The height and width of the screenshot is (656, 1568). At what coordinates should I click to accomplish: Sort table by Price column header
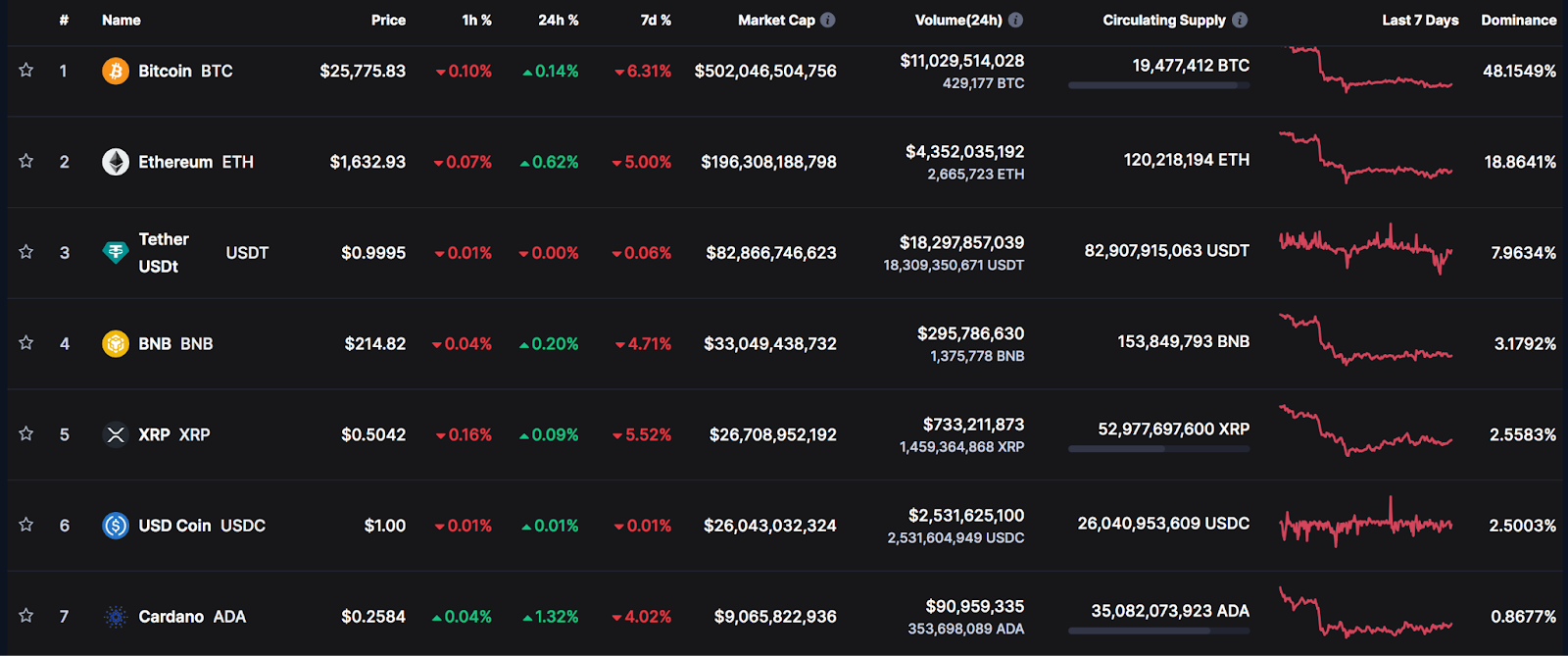click(x=388, y=20)
